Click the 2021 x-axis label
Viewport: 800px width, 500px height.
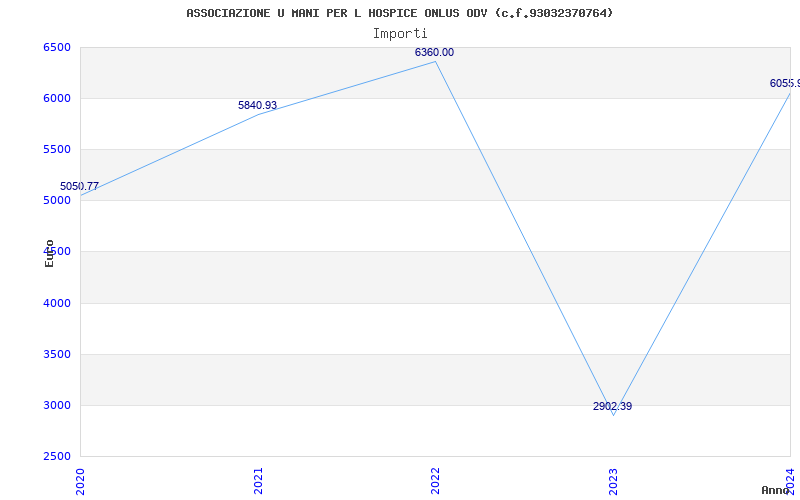click(x=258, y=481)
